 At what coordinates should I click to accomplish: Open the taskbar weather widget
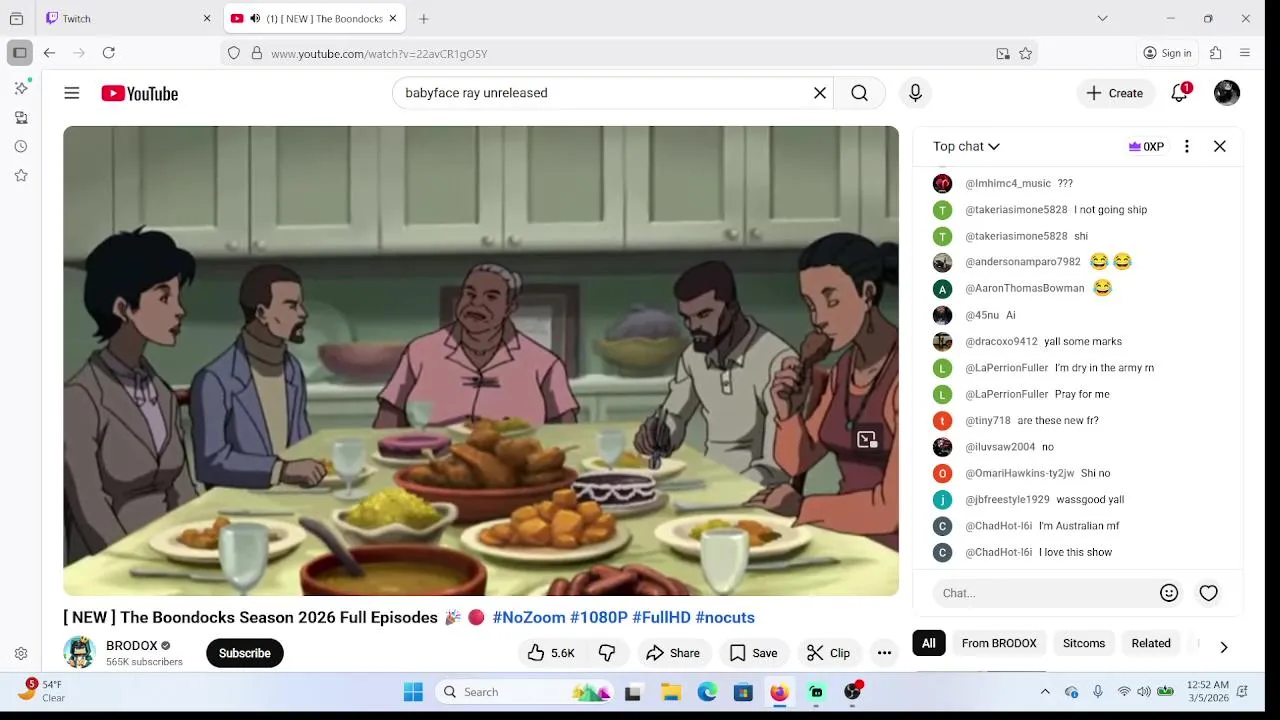tap(43, 691)
